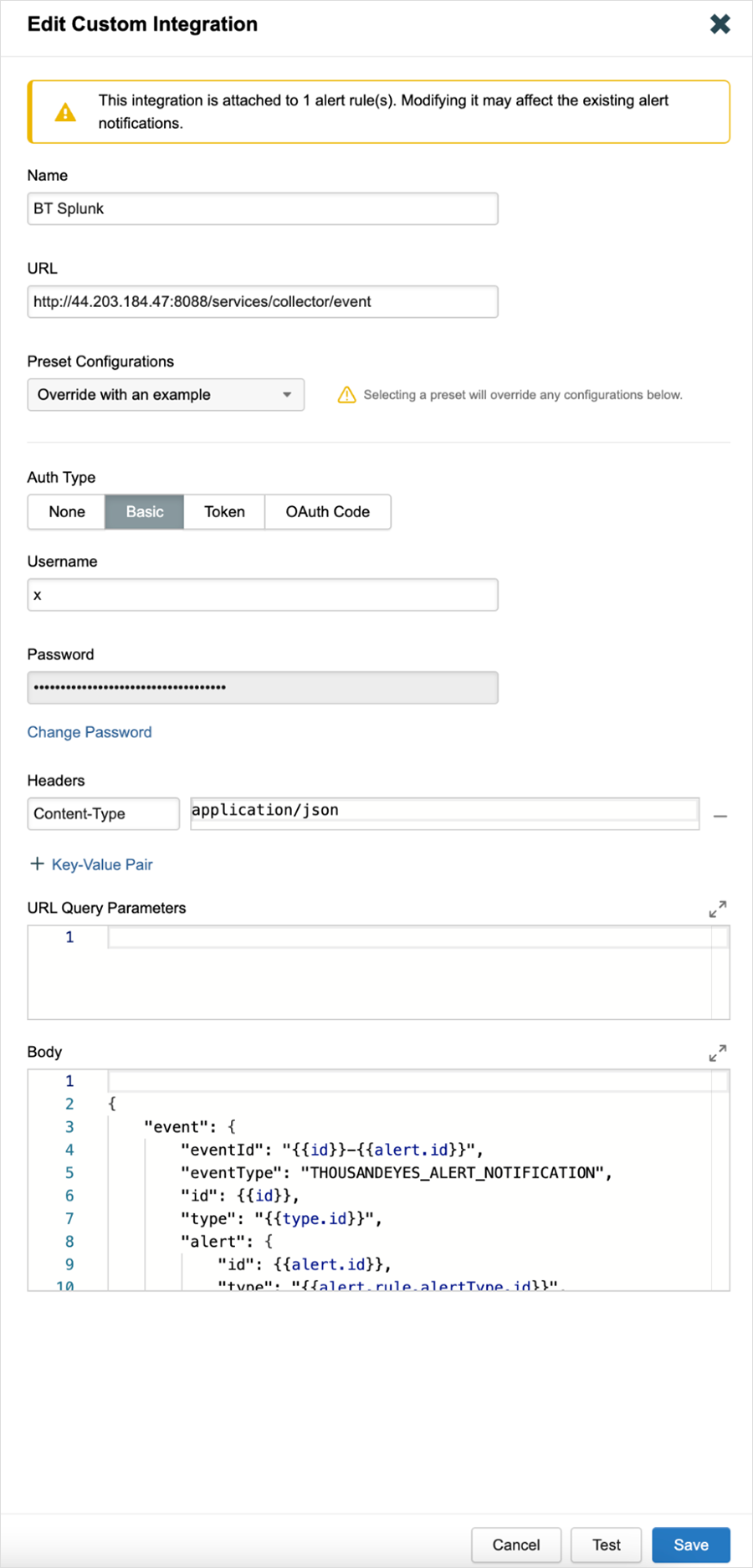
Task: Switch auth type to Token
Action: (x=224, y=512)
